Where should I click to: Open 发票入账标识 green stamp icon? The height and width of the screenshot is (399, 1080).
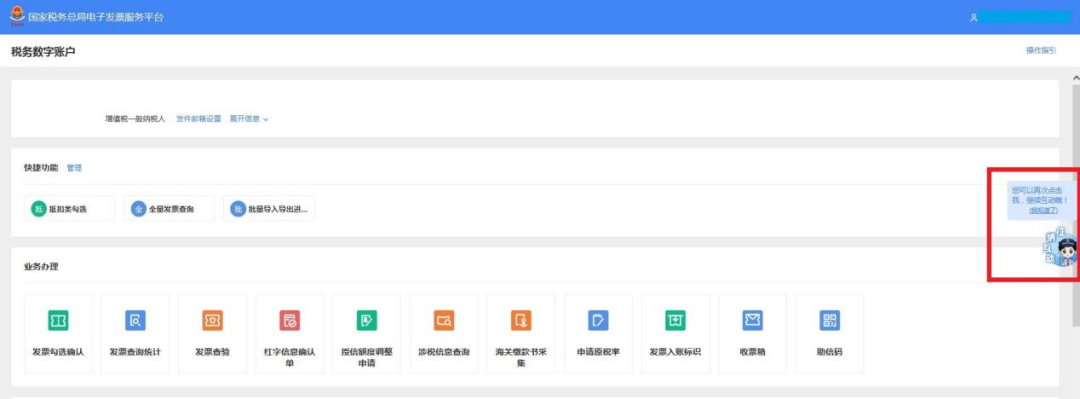(x=675, y=320)
